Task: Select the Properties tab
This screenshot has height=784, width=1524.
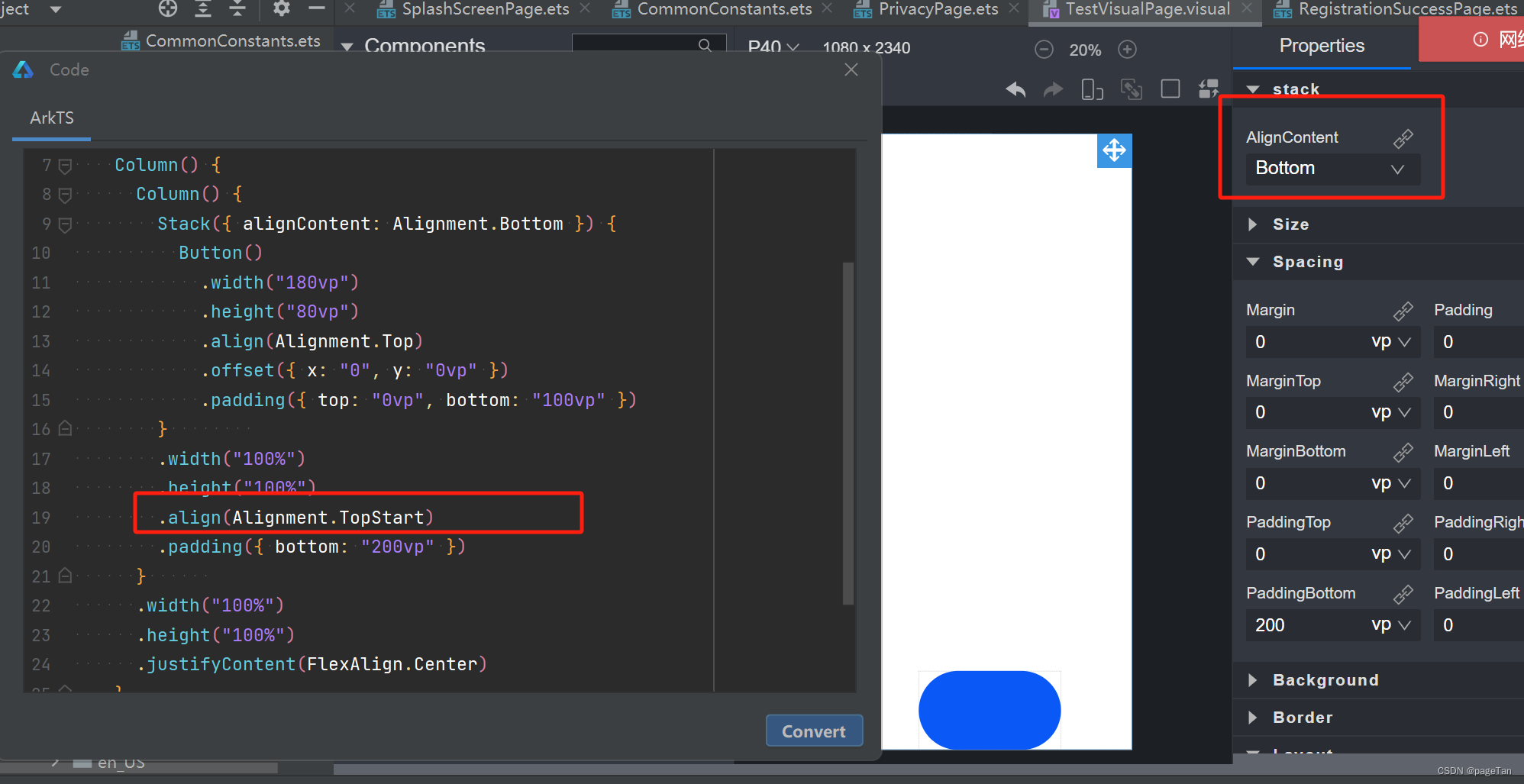Action: [1322, 46]
